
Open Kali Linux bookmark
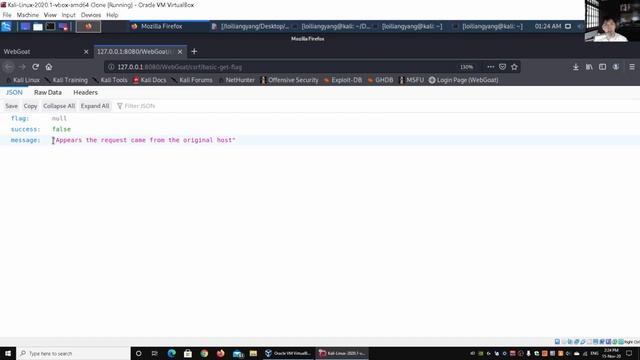point(23,80)
